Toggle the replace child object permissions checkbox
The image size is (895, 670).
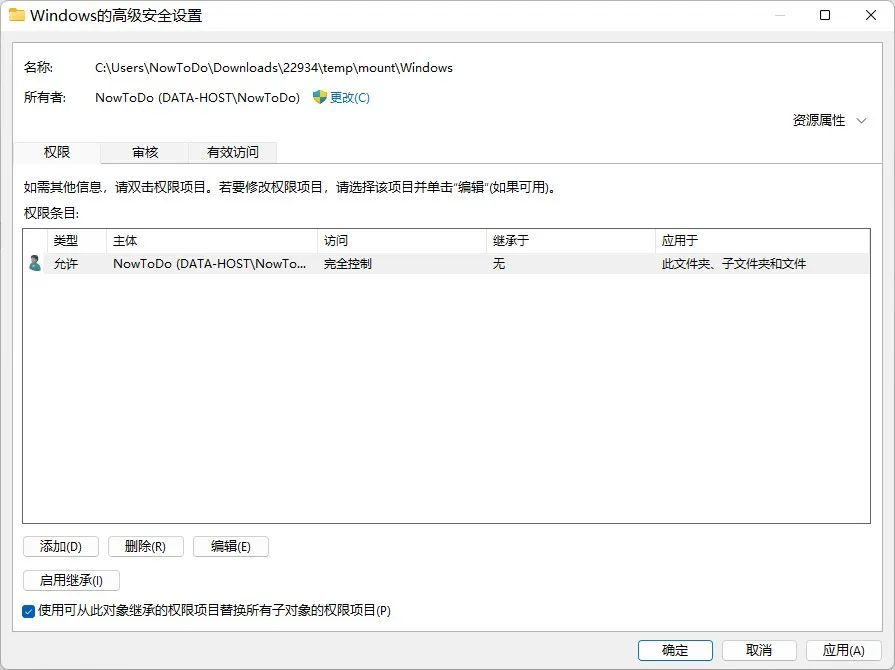pyautogui.click(x=29, y=611)
